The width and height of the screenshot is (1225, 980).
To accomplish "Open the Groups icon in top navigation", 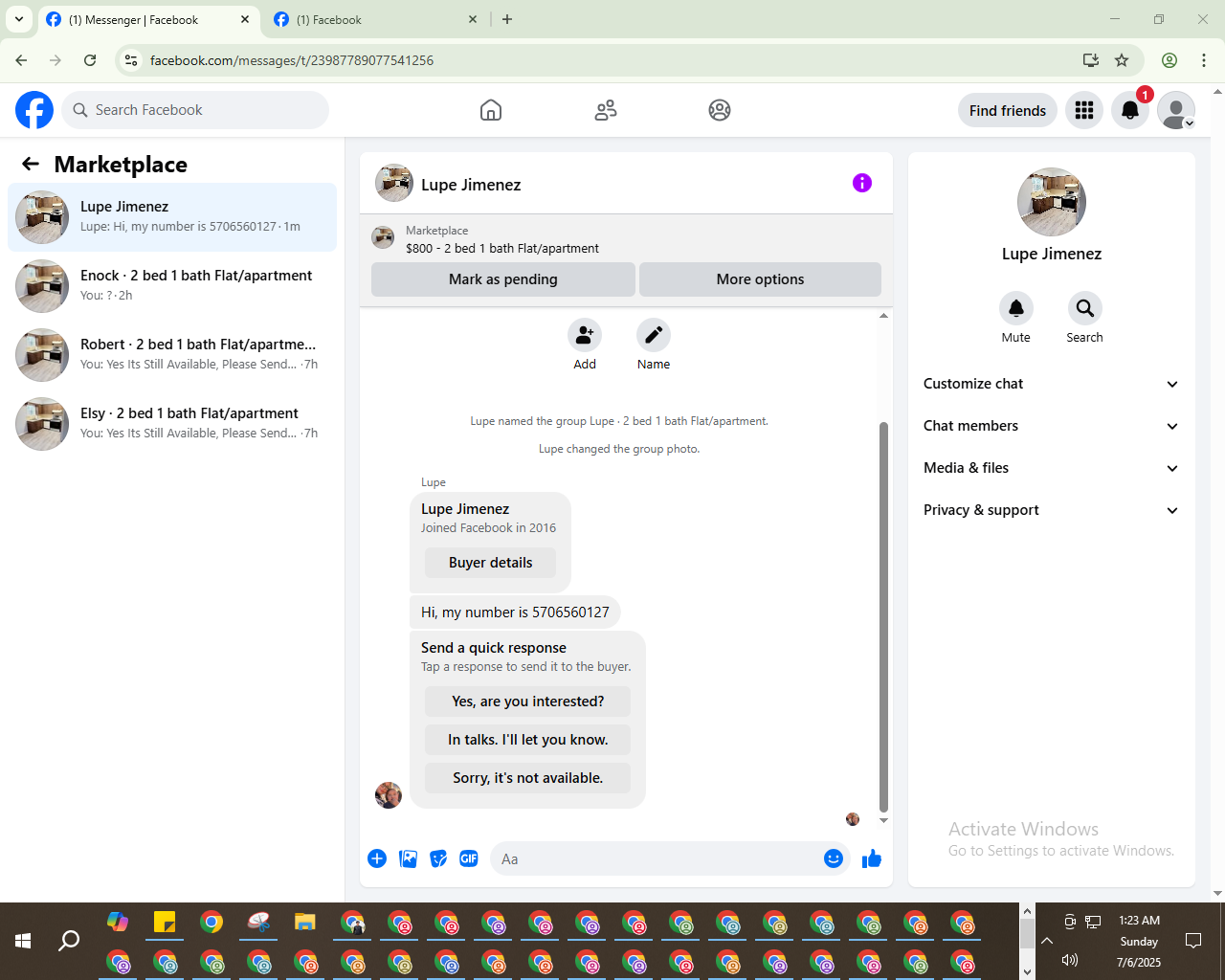I will click(x=720, y=110).
